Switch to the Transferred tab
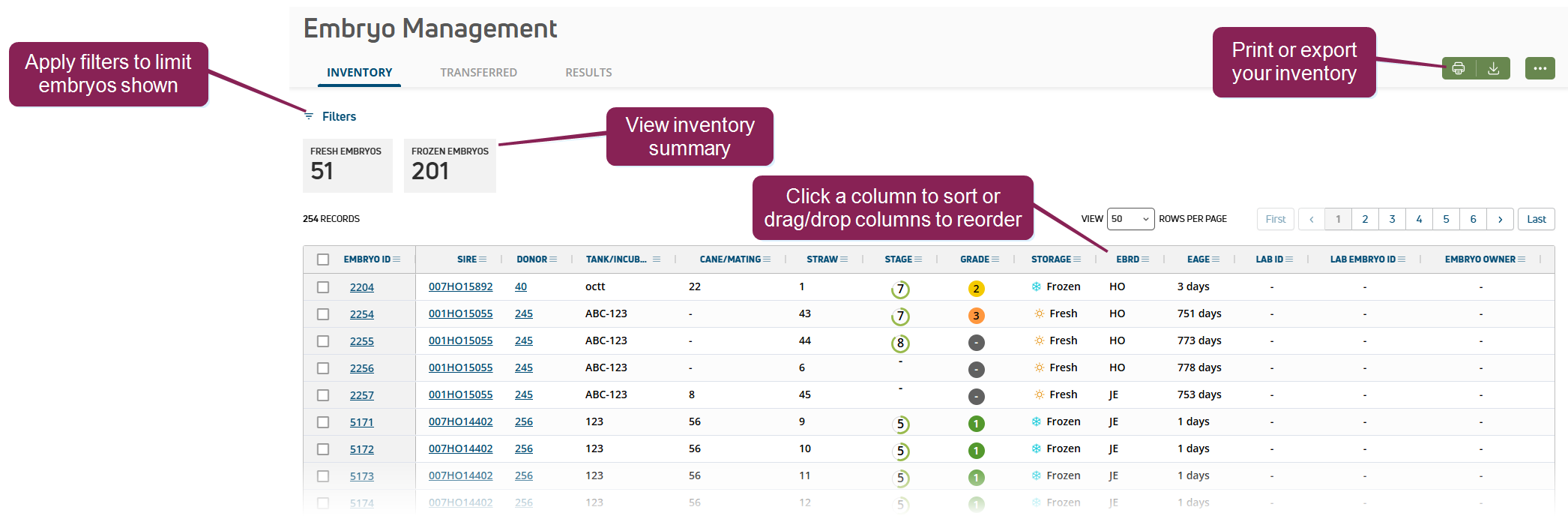Image resolution: width=1568 pixels, height=525 pixels. [x=478, y=73]
